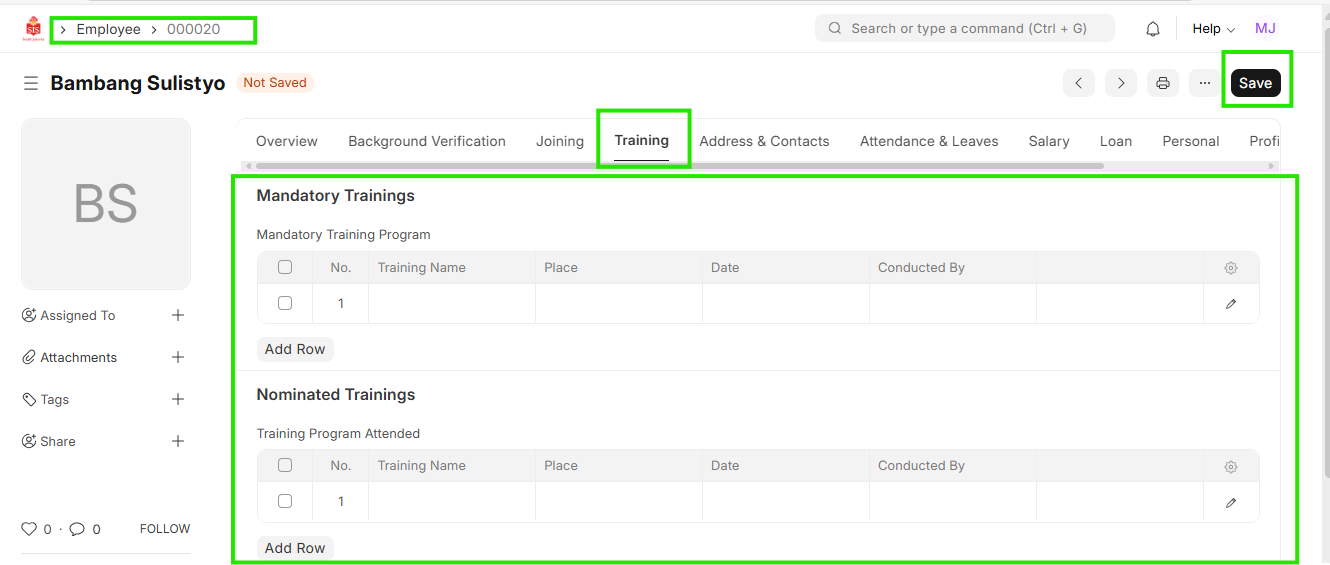Image resolution: width=1330 pixels, height=565 pixels.
Task: Toggle the sidebar hamburger menu icon
Action: coord(31,83)
